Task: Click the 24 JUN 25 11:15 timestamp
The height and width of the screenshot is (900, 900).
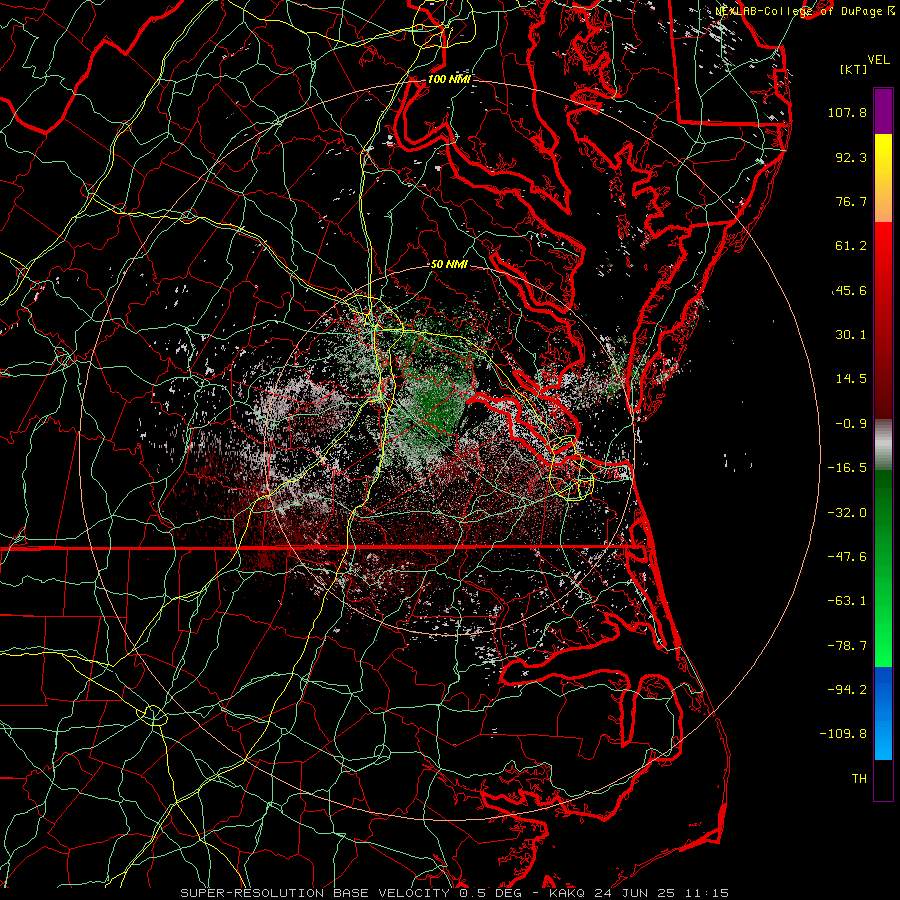Action: (x=660, y=893)
